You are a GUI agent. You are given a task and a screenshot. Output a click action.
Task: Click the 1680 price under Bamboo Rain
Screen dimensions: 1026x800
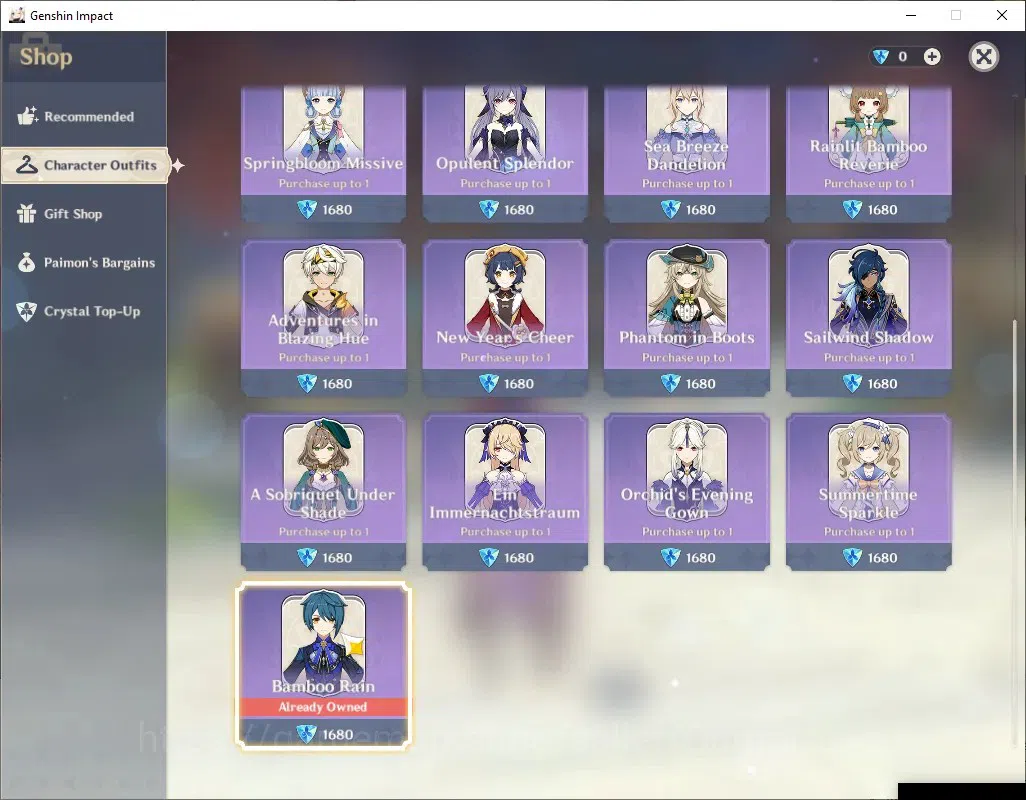point(337,735)
